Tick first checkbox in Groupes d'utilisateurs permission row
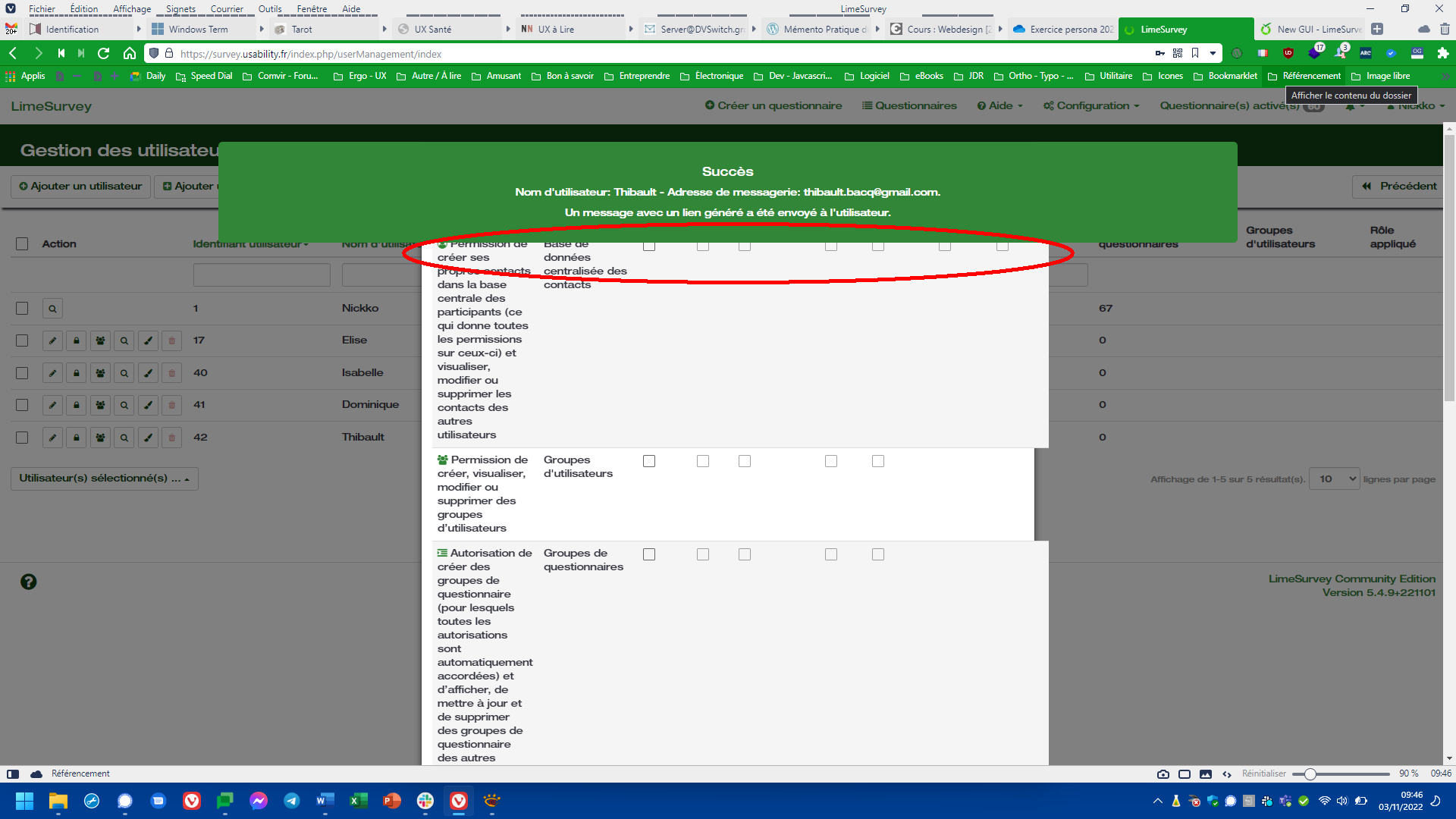Screen dimensions: 1456x819 649,461
